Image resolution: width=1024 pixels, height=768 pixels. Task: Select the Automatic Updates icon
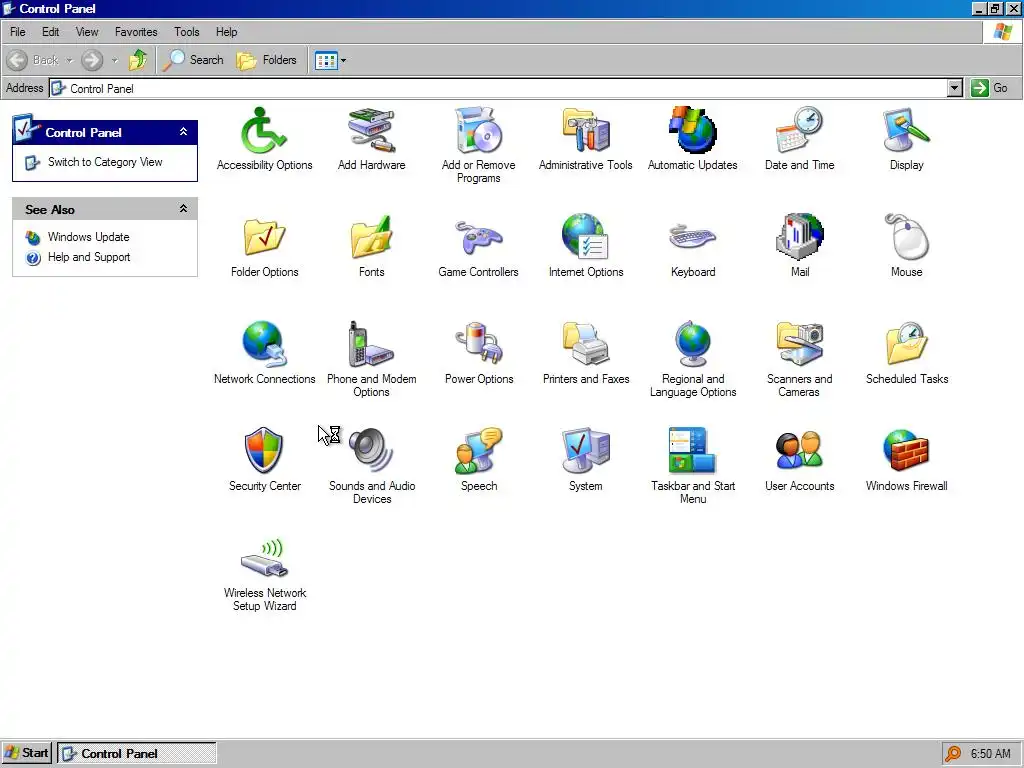pos(692,131)
